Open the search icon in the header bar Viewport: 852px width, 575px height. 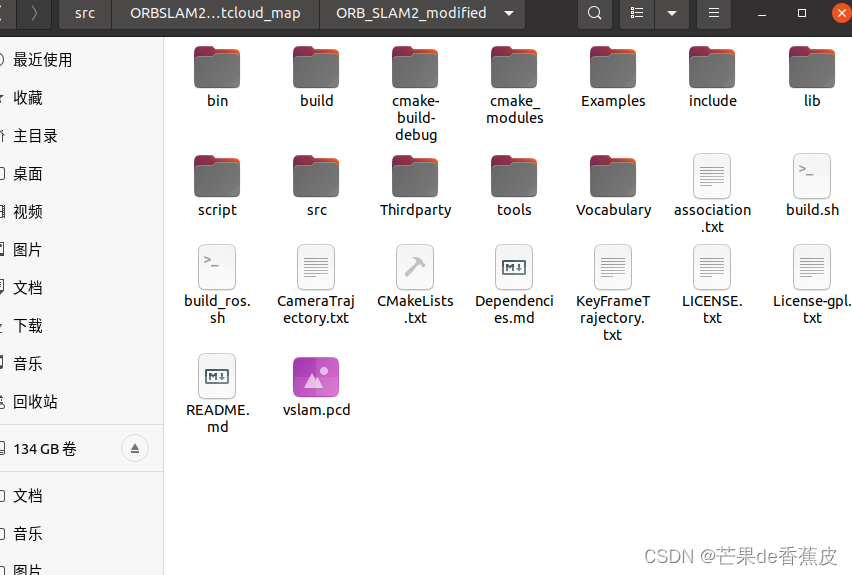[594, 13]
